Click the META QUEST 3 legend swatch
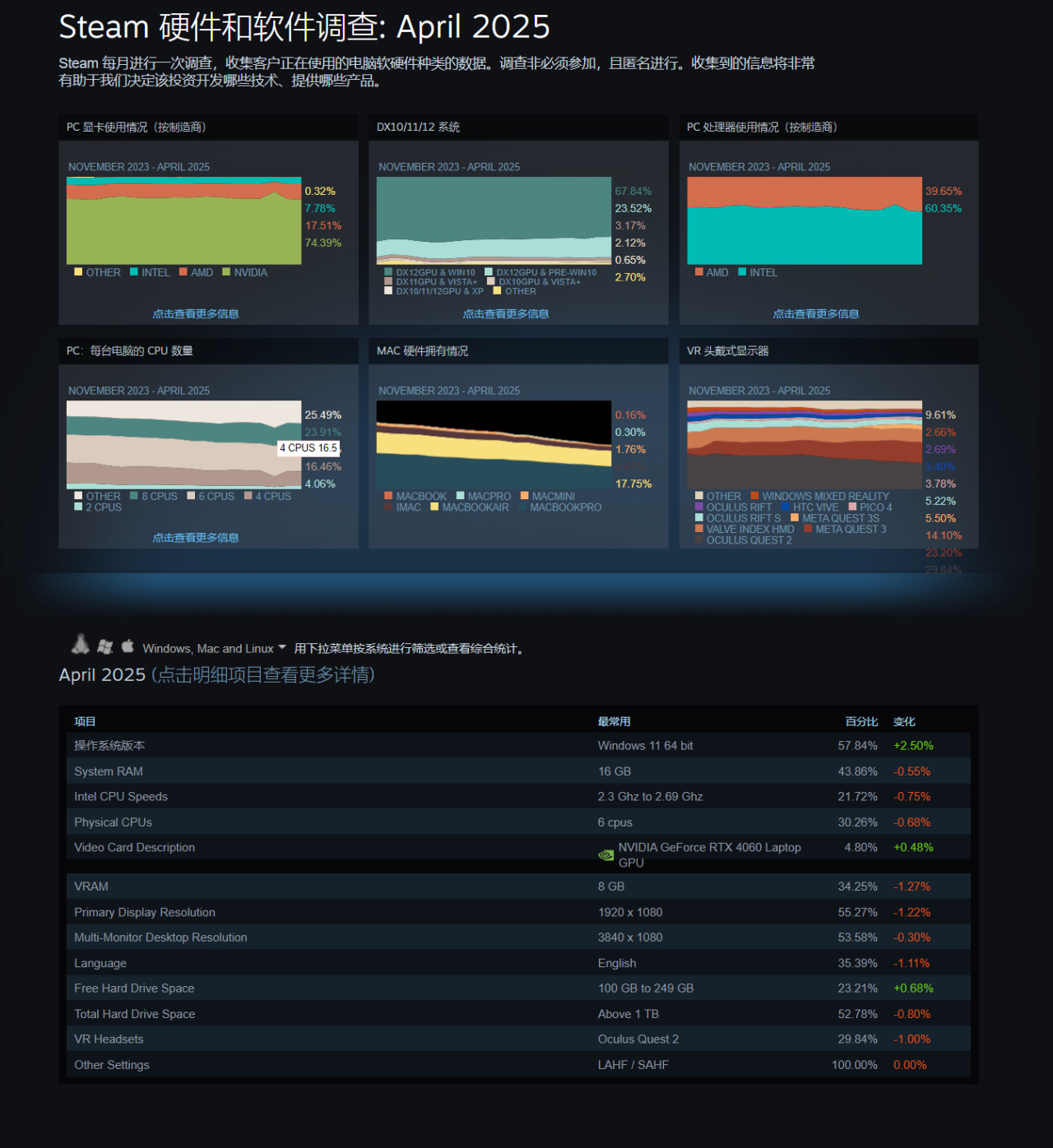Viewport: 1053px width, 1148px height. (x=808, y=529)
